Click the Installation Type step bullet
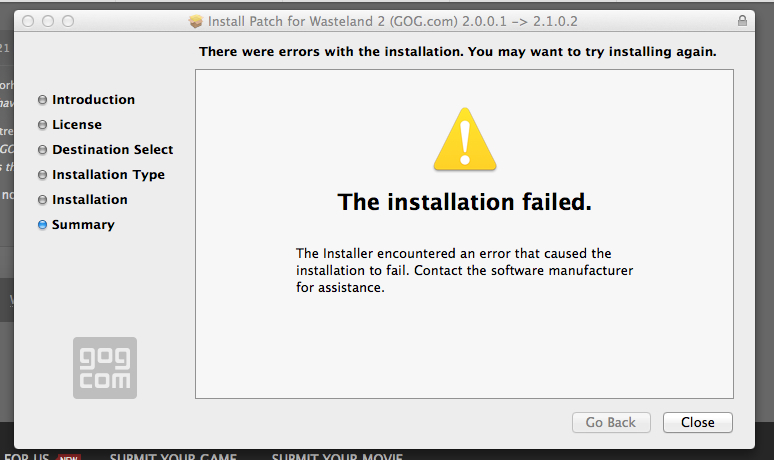The height and width of the screenshot is (460, 774). (x=42, y=175)
